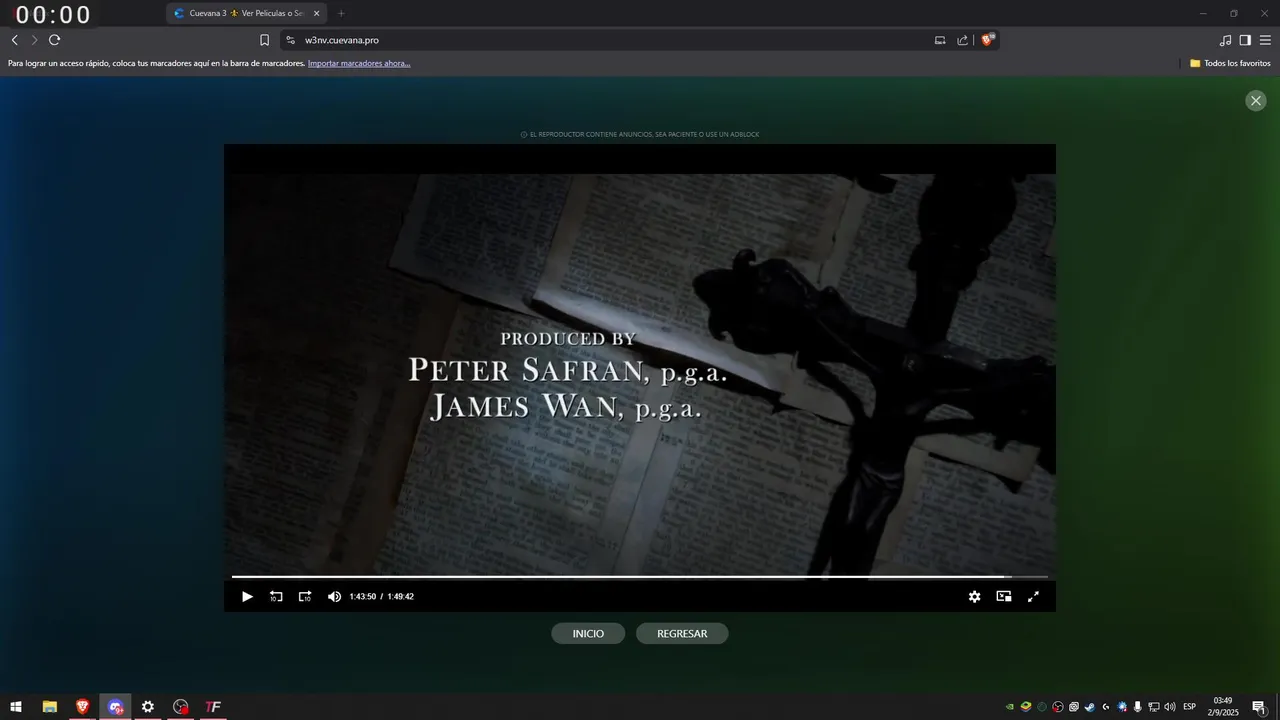Seek on the video progress bar

[640, 577]
